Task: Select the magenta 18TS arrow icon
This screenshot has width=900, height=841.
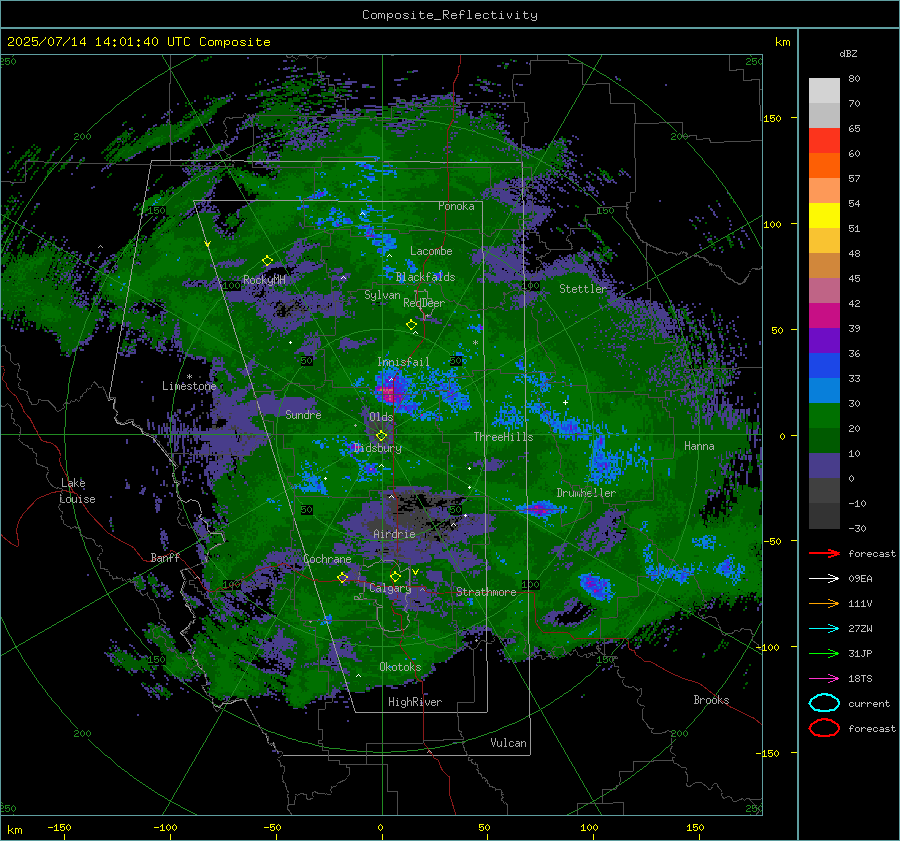Action: pos(824,678)
